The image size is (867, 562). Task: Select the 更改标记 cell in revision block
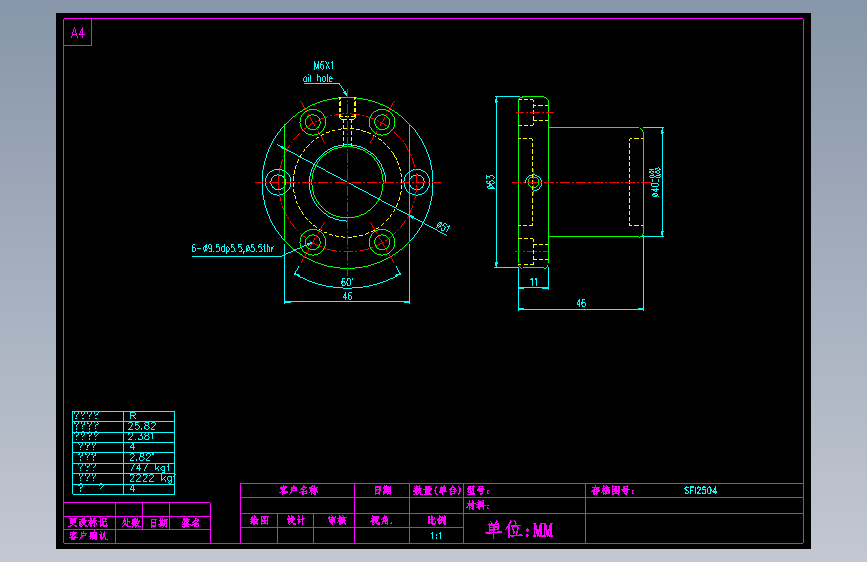click(x=88, y=523)
